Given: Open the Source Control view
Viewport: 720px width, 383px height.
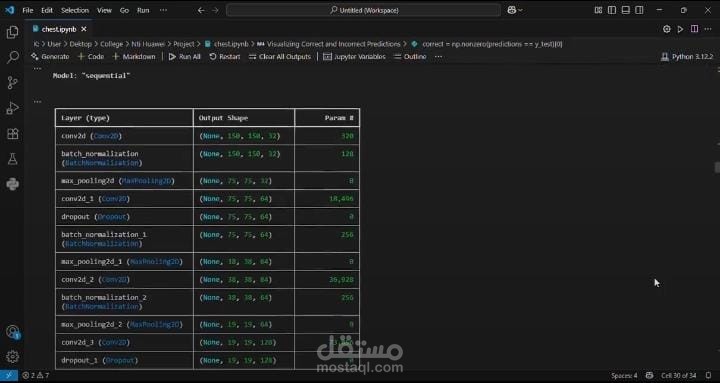Looking at the screenshot, I should 12,83.
